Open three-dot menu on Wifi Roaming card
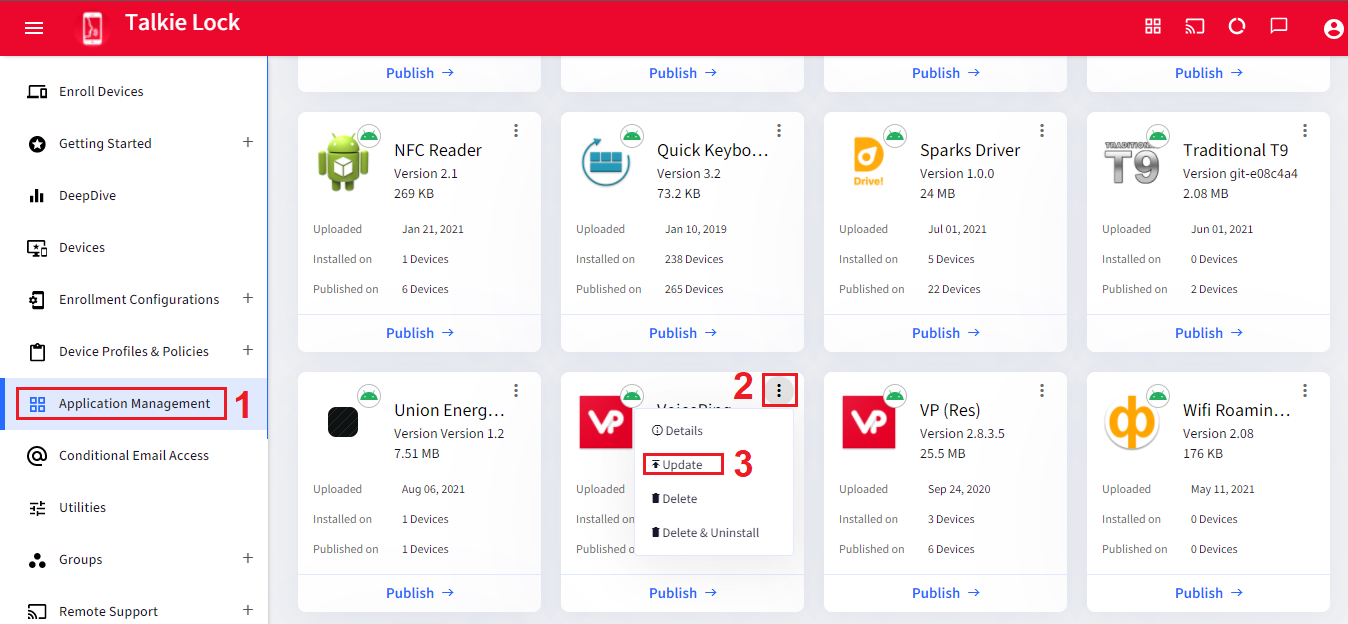 click(1305, 391)
